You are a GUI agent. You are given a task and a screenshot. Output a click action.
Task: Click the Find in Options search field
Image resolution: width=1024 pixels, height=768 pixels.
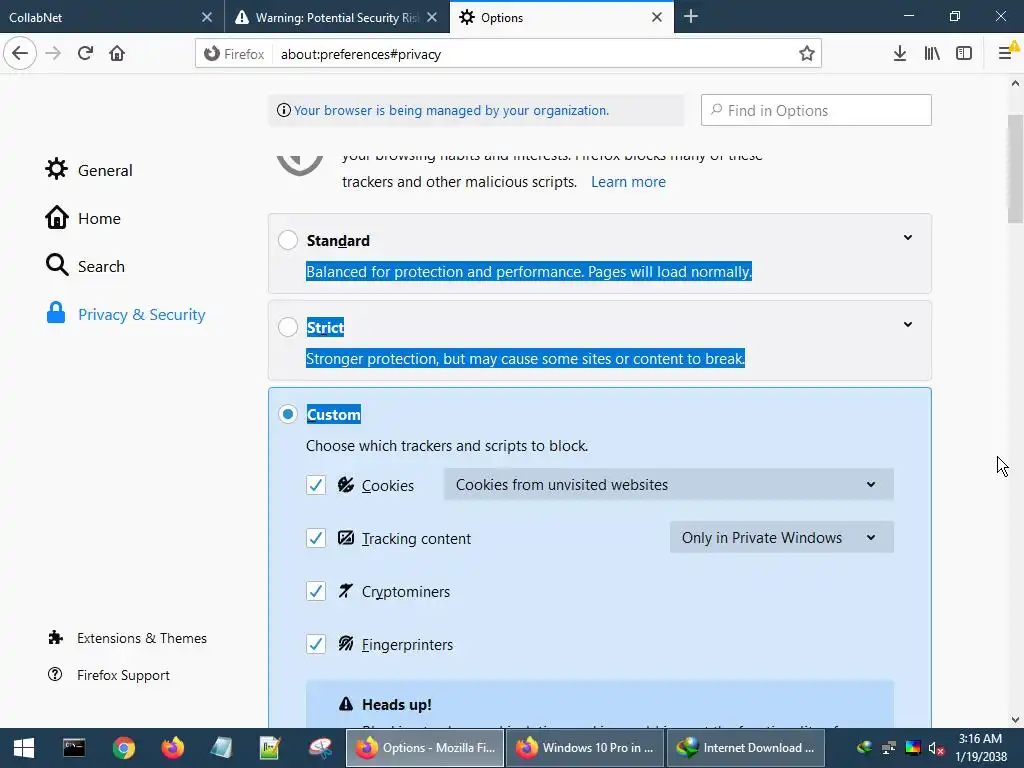816,110
